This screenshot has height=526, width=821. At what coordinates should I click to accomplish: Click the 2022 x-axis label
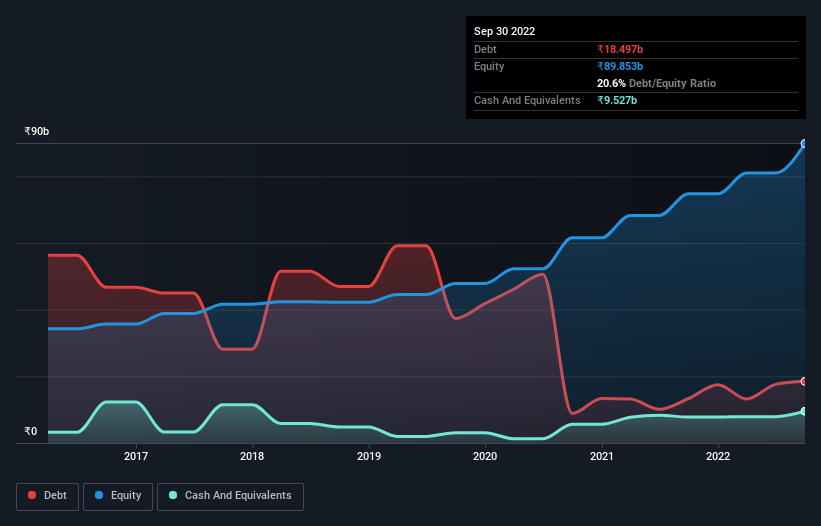click(718, 456)
